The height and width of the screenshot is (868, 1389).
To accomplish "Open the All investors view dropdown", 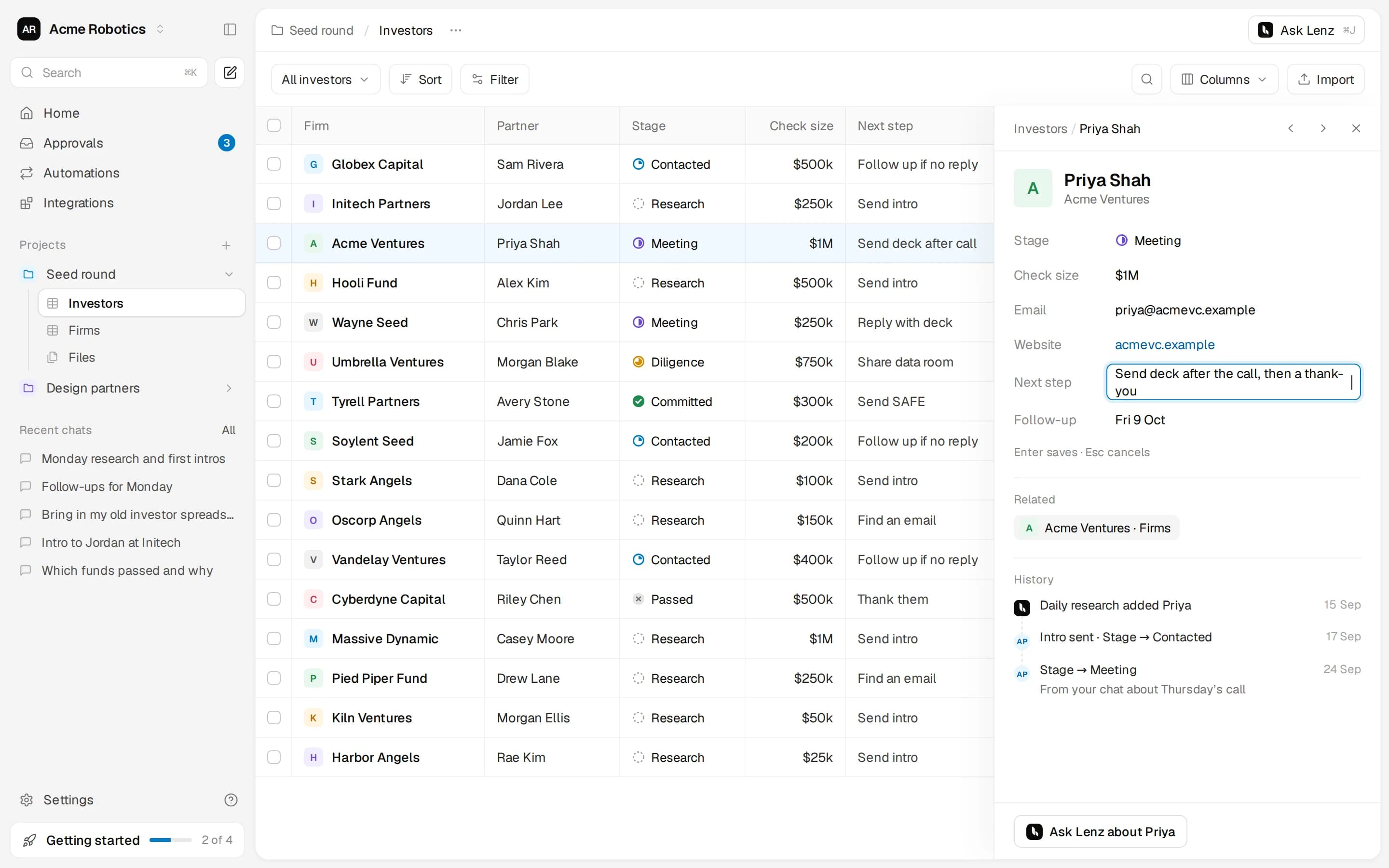I will (326, 79).
